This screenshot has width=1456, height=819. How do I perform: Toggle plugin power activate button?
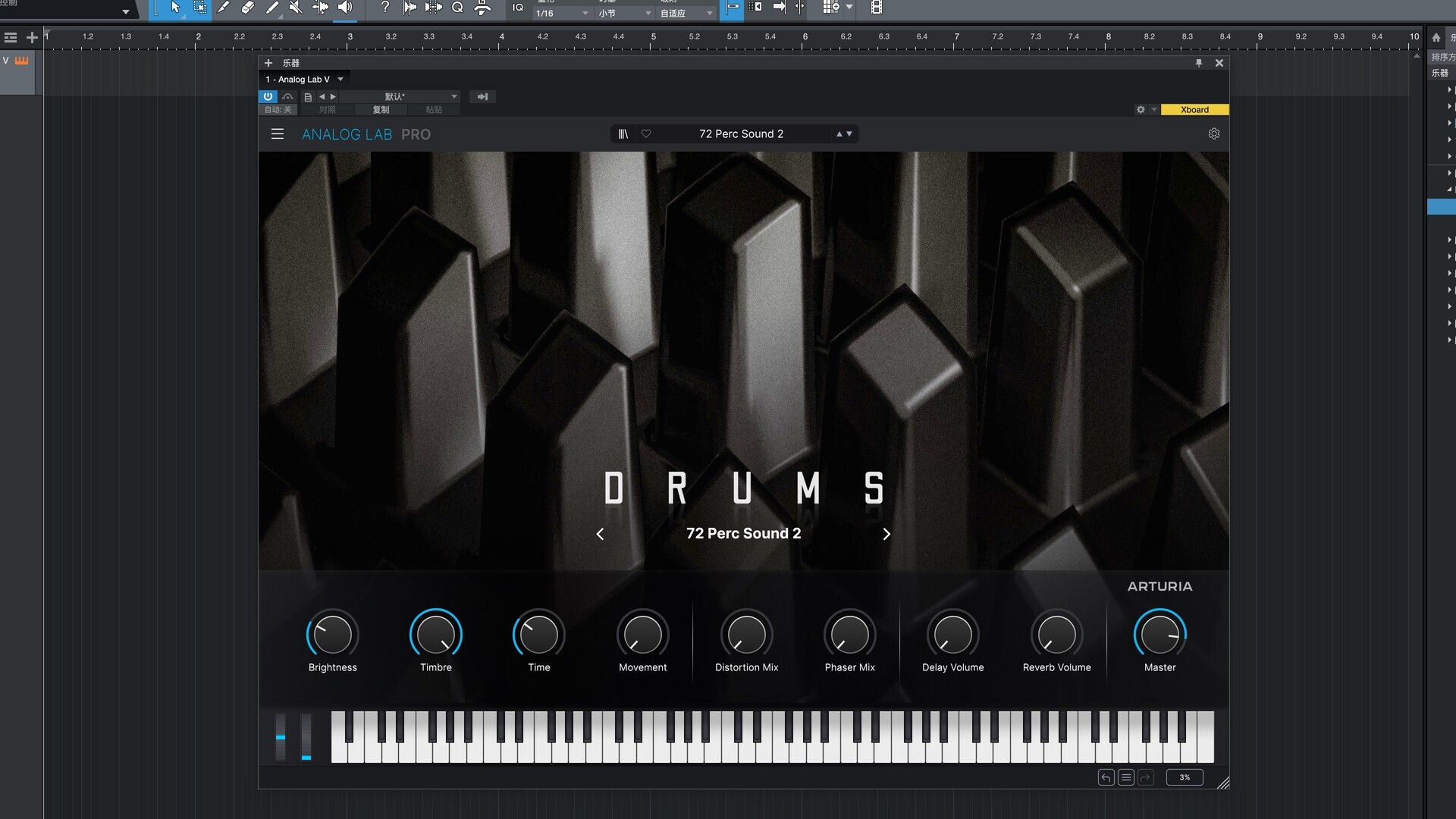click(268, 96)
